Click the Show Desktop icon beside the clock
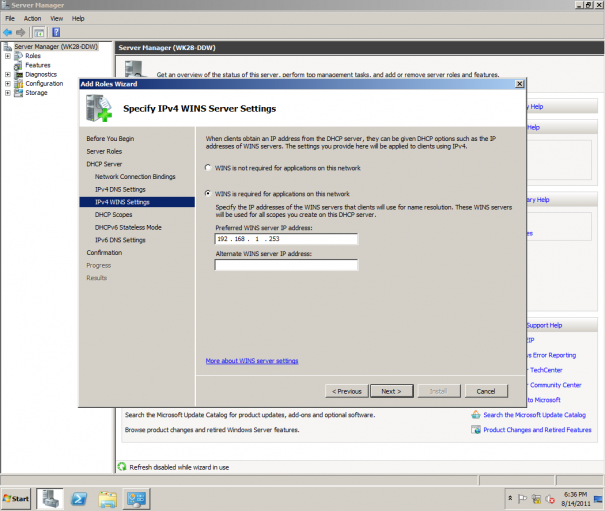Image resolution: width=605 pixels, height=511 pixels. (x=598, y=499)
